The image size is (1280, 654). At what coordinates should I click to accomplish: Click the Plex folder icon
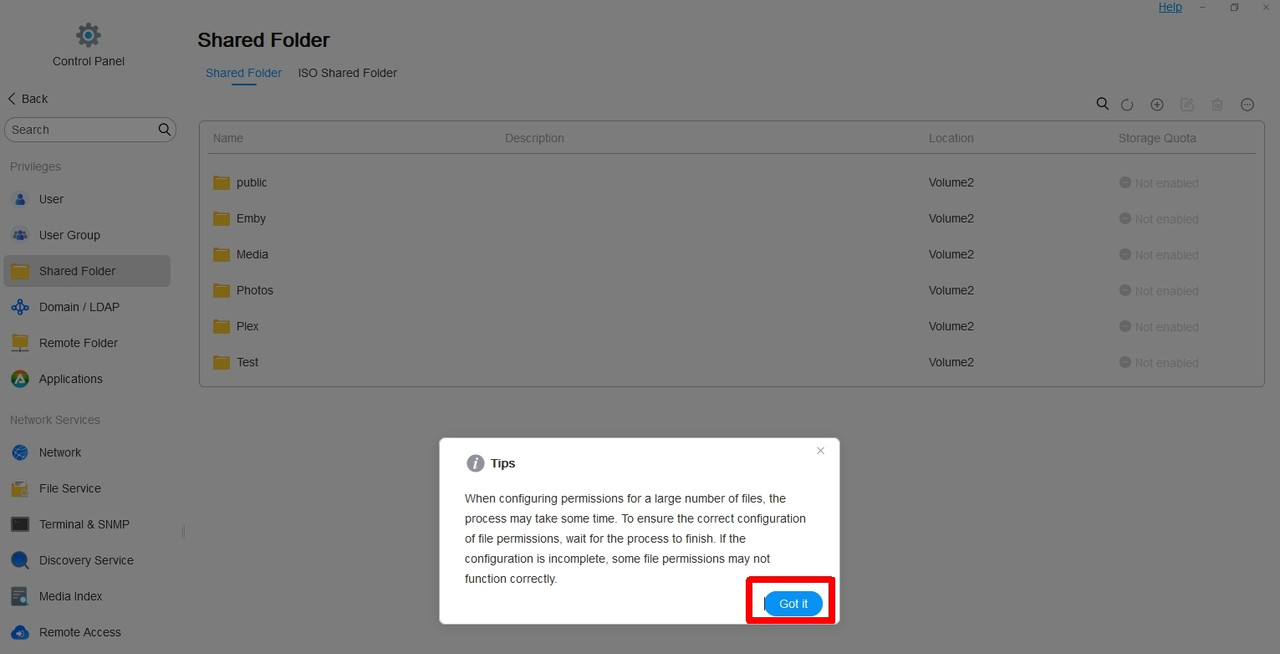pos(221,327)
